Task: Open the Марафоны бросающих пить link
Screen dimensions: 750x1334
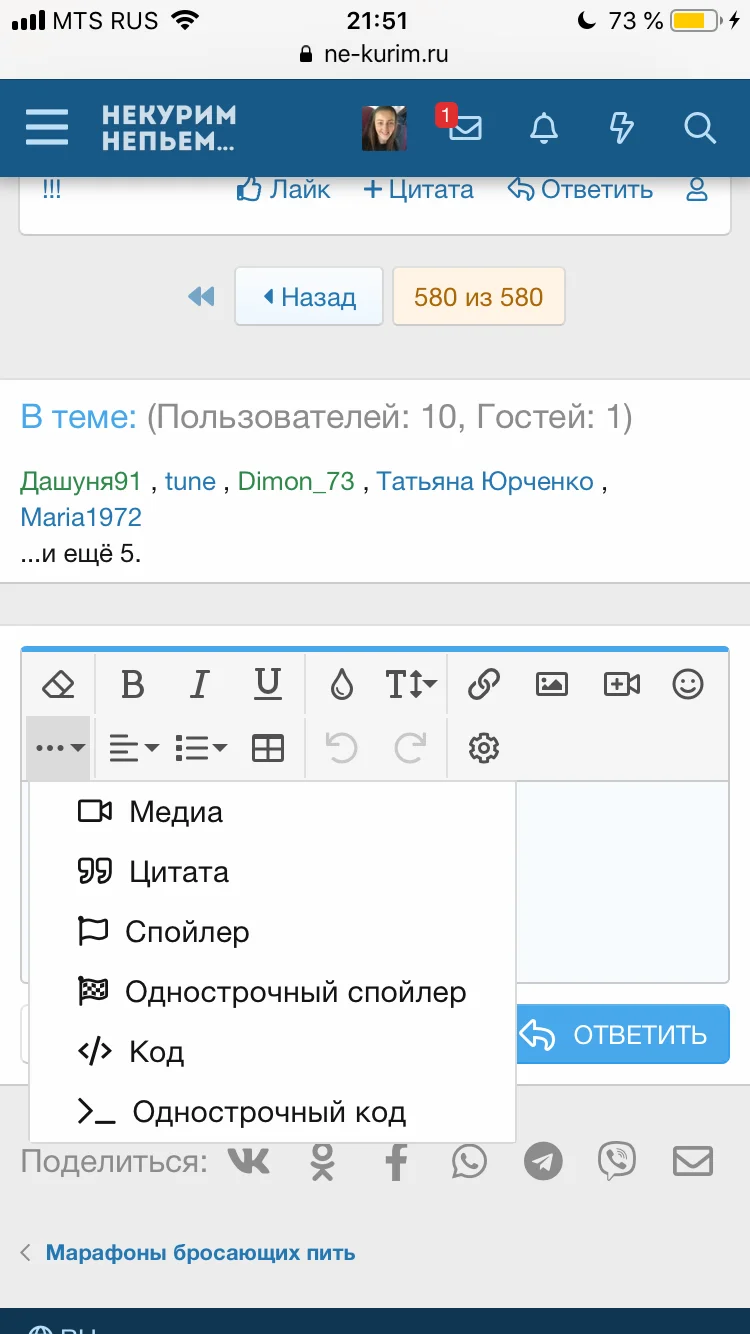Action: tap(200, 1252)
